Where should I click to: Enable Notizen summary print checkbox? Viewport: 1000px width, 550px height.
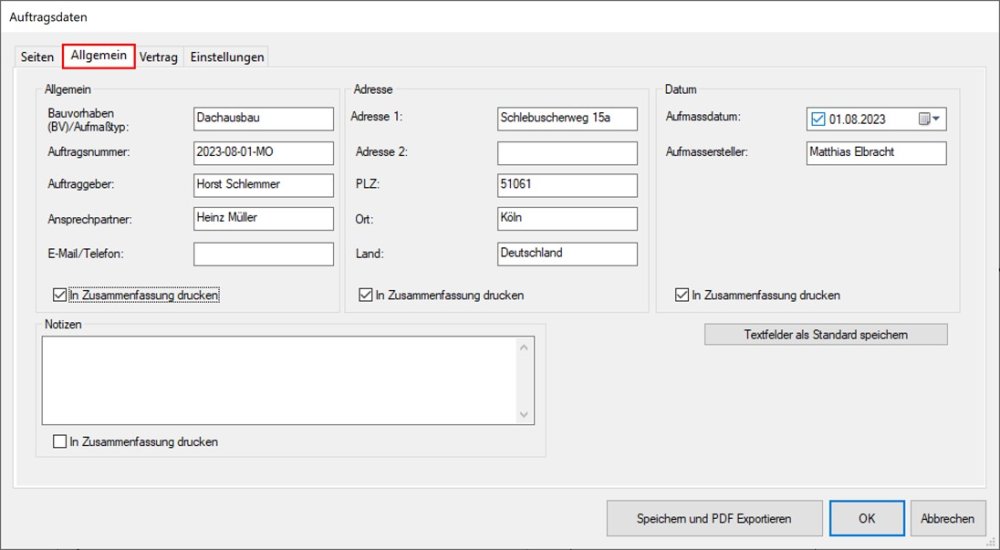tap(60, 441)
